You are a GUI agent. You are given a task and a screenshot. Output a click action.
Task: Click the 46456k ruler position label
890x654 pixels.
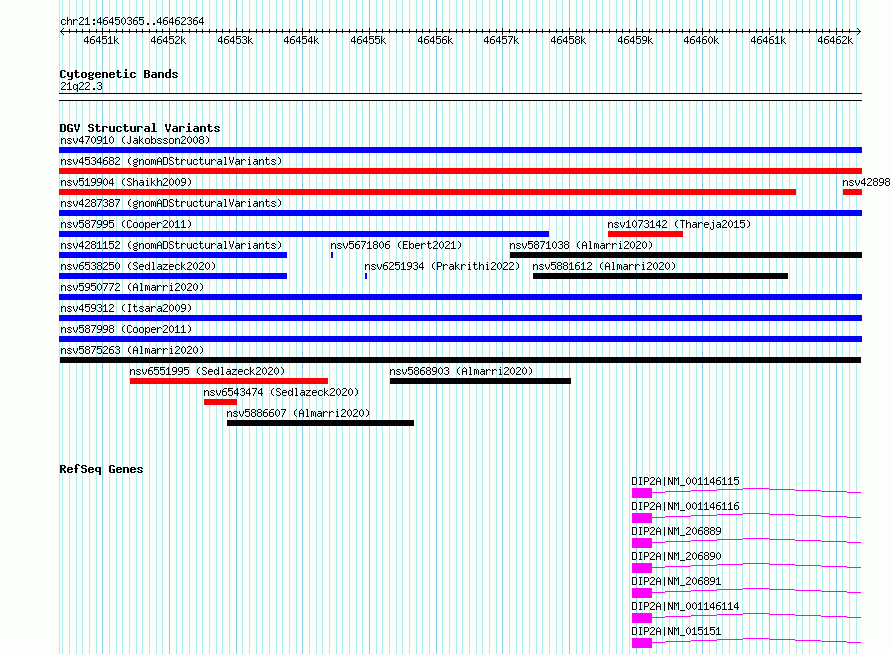coord(435,40)
